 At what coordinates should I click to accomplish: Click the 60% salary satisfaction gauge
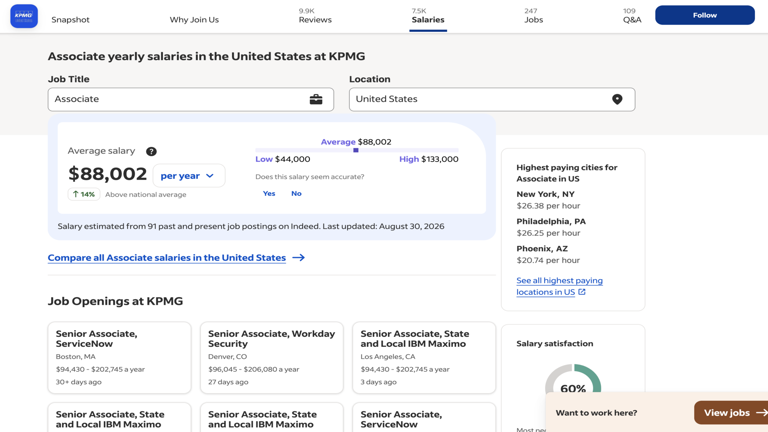pyautogui.click(x=573, y=380)
